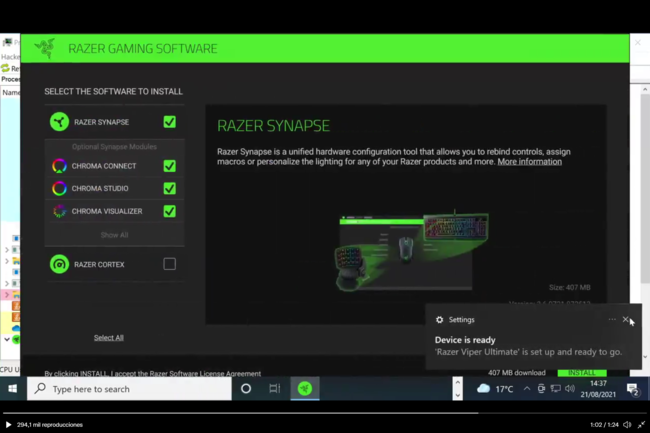Click the Chroma Connect icon

pyautogui.click(x=59, y=166)
